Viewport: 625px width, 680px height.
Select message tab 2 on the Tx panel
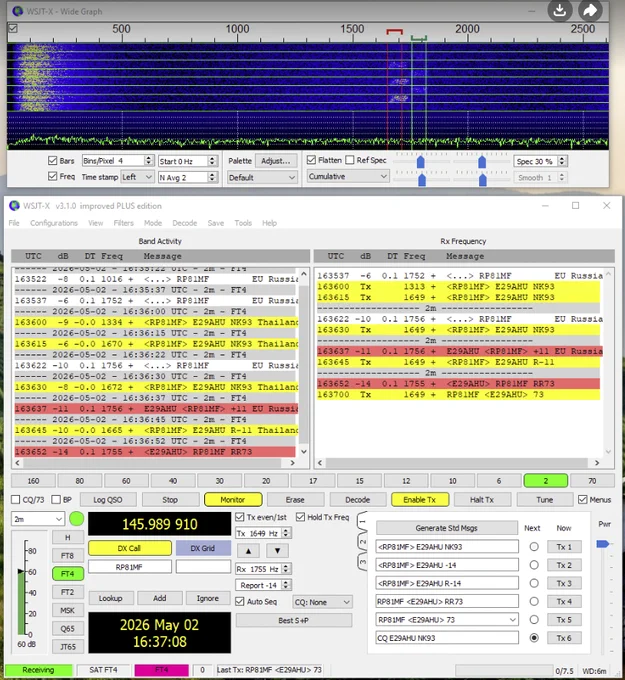pos(363,542)
